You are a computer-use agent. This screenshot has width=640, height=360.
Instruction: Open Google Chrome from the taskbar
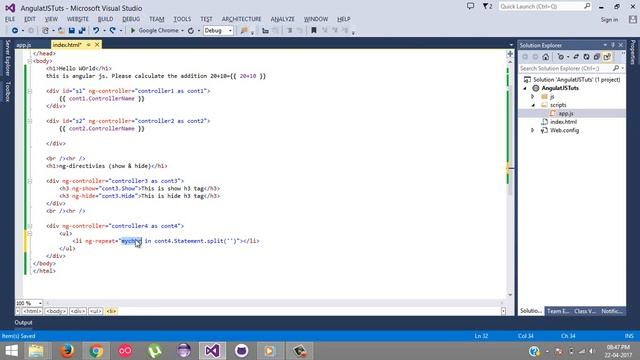tap(96, 351)
